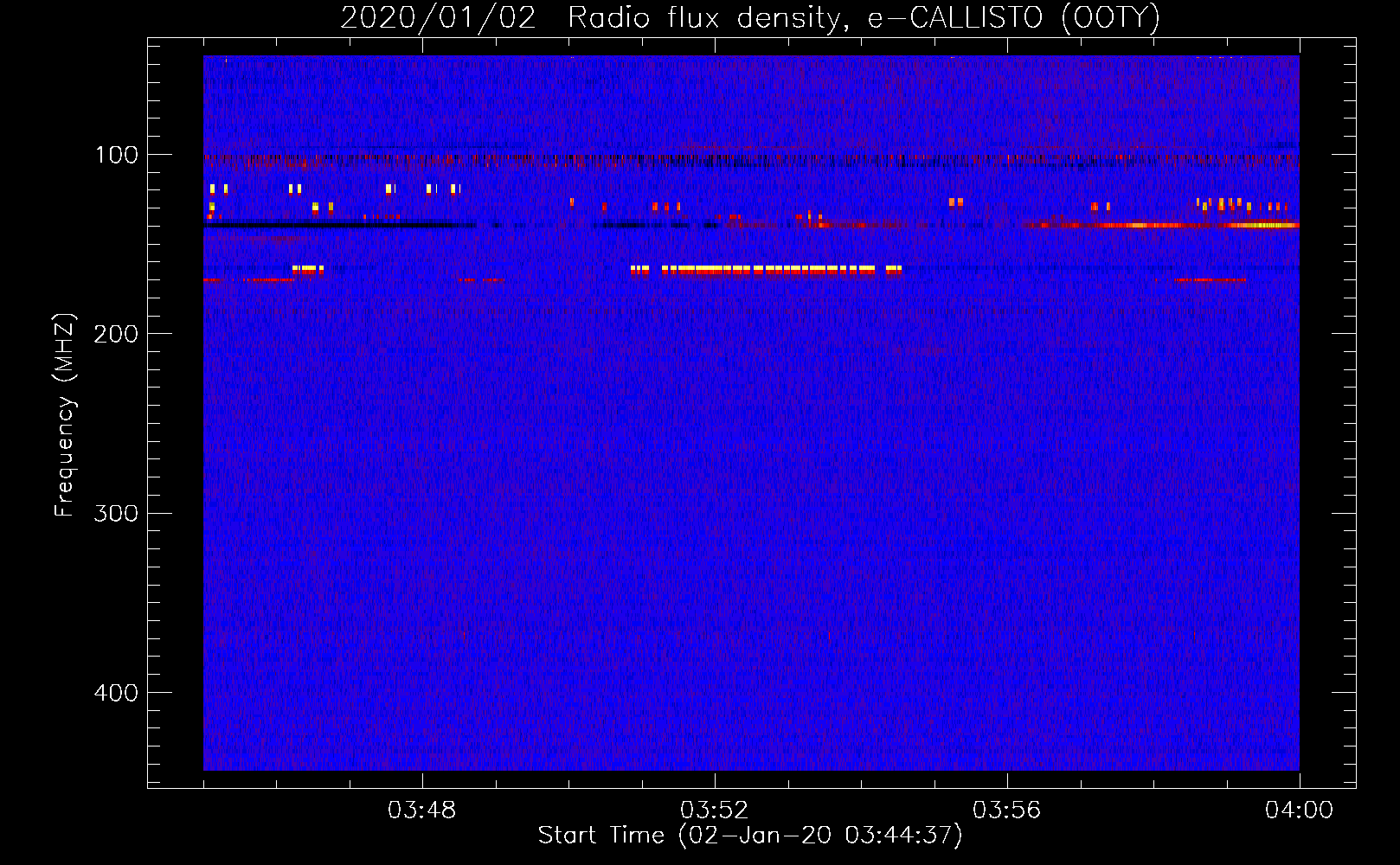Click the 04:00 time tick label

[1300, 811]
